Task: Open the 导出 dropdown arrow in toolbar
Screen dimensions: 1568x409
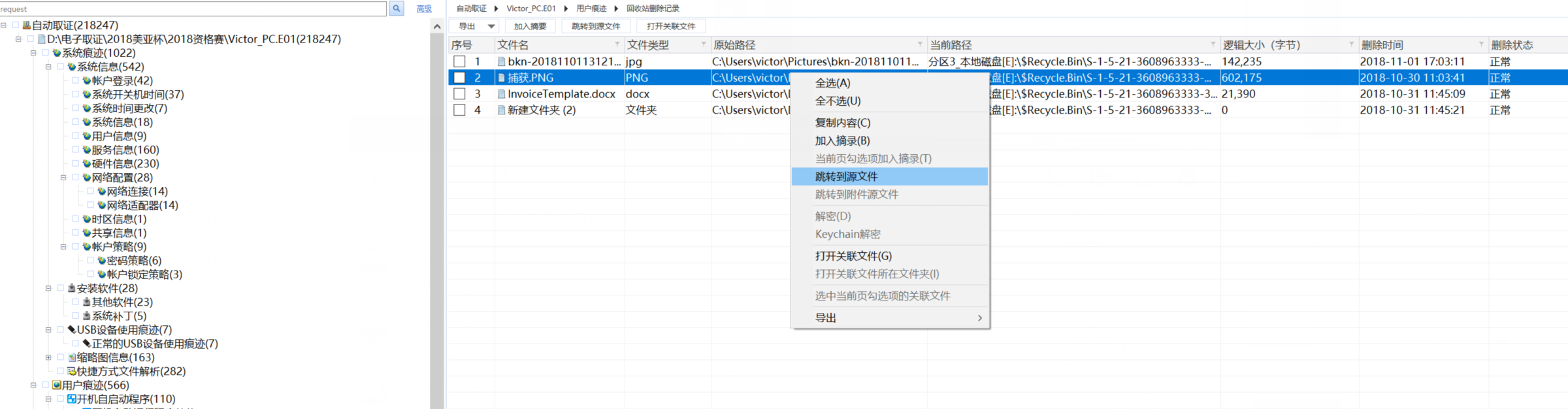Action: tap(491, 26)
